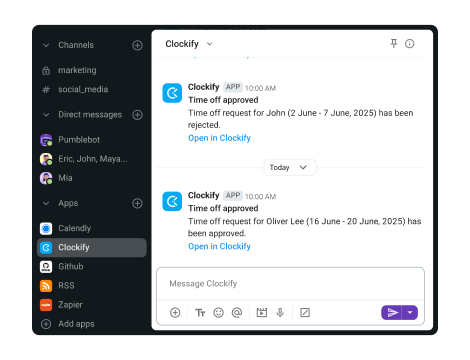Open the Github app
Image resolution: width=470 pixels, height=360 pixels.
[92, 267]
